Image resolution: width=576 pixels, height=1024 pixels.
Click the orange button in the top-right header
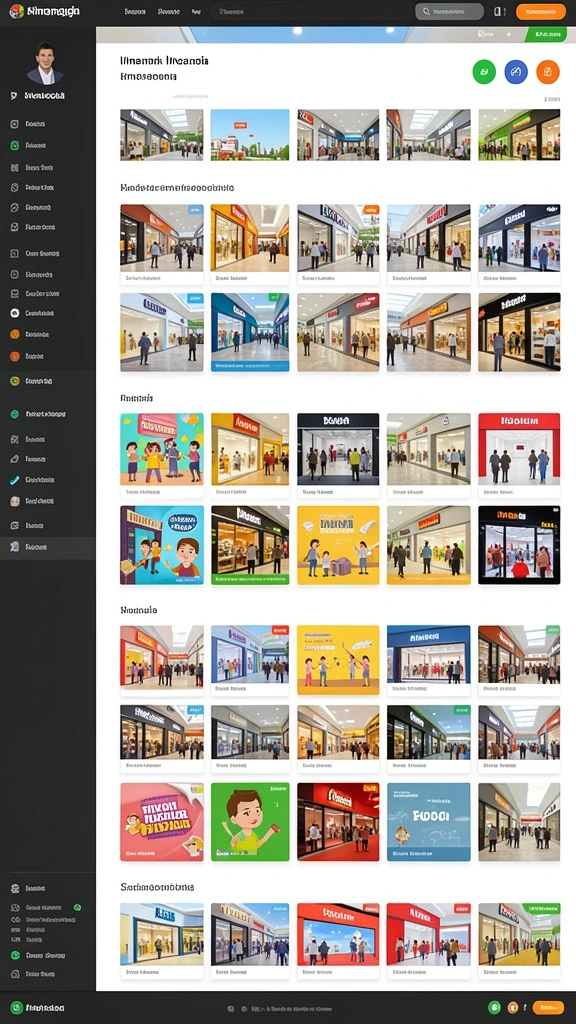pos(541,12)
